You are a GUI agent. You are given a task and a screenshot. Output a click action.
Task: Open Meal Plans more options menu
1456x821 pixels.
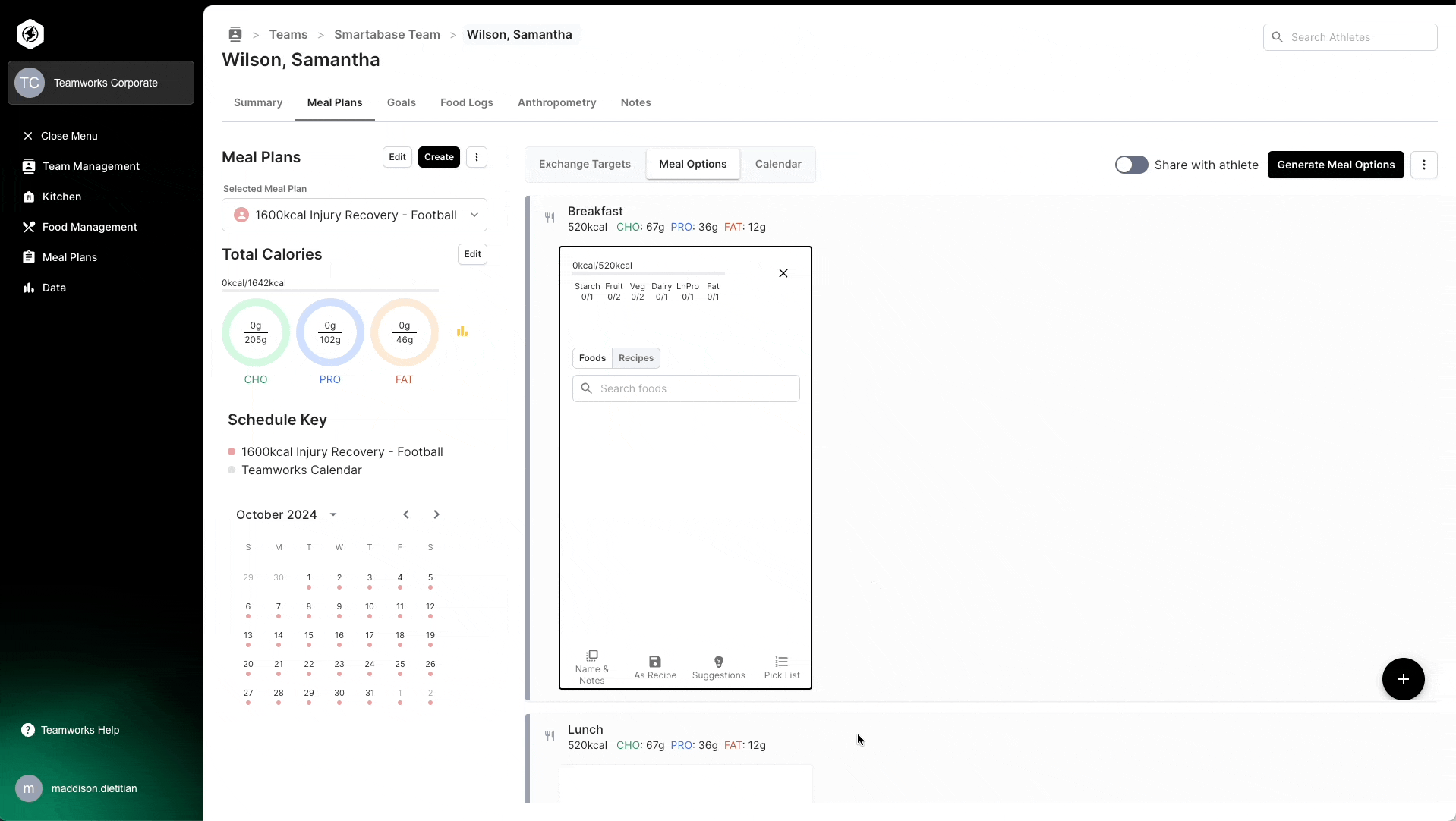[477, 157]
